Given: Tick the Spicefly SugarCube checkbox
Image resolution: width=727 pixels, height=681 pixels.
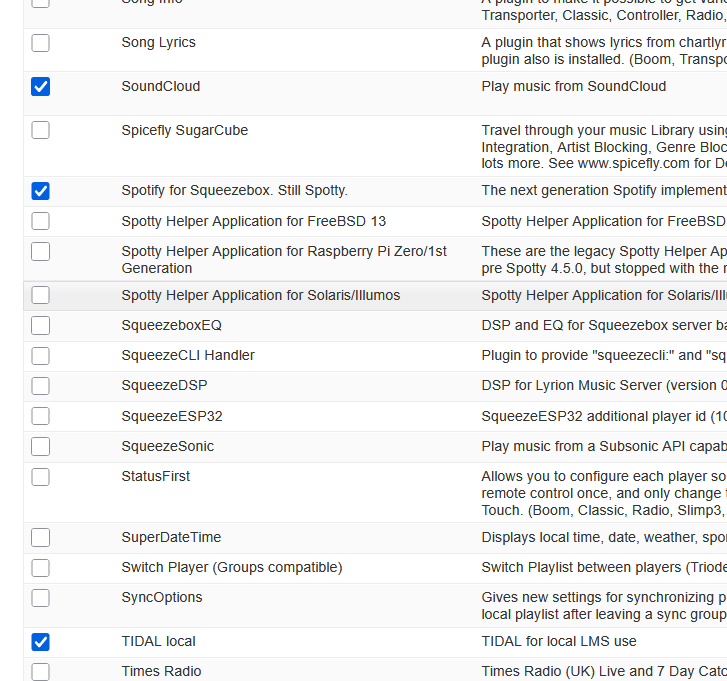Looking at the screenshot, I should tap(40, 130).
